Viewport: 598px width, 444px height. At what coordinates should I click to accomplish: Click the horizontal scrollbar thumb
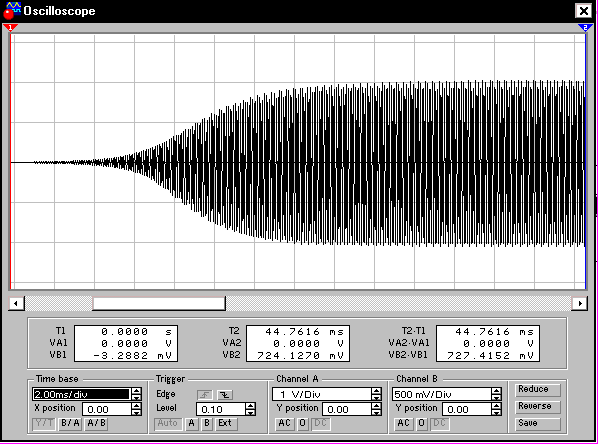click(159, 304)
